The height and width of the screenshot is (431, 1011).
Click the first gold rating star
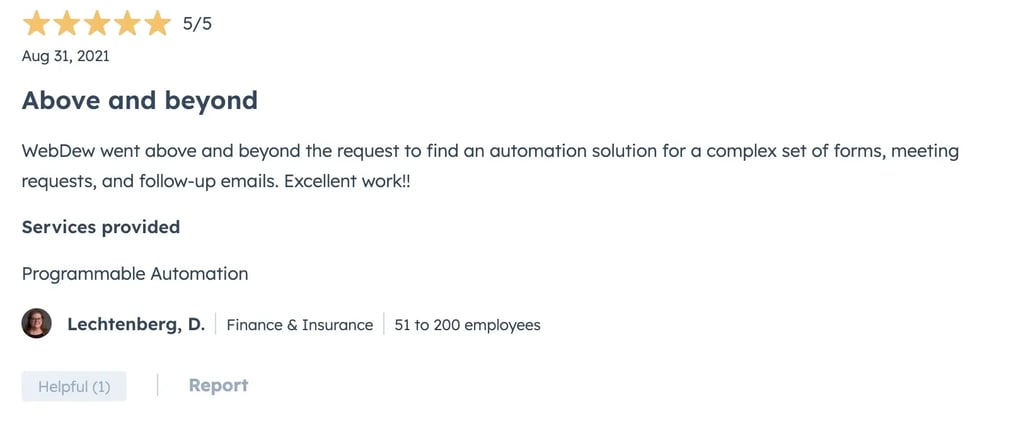click(x=36, y=24)
